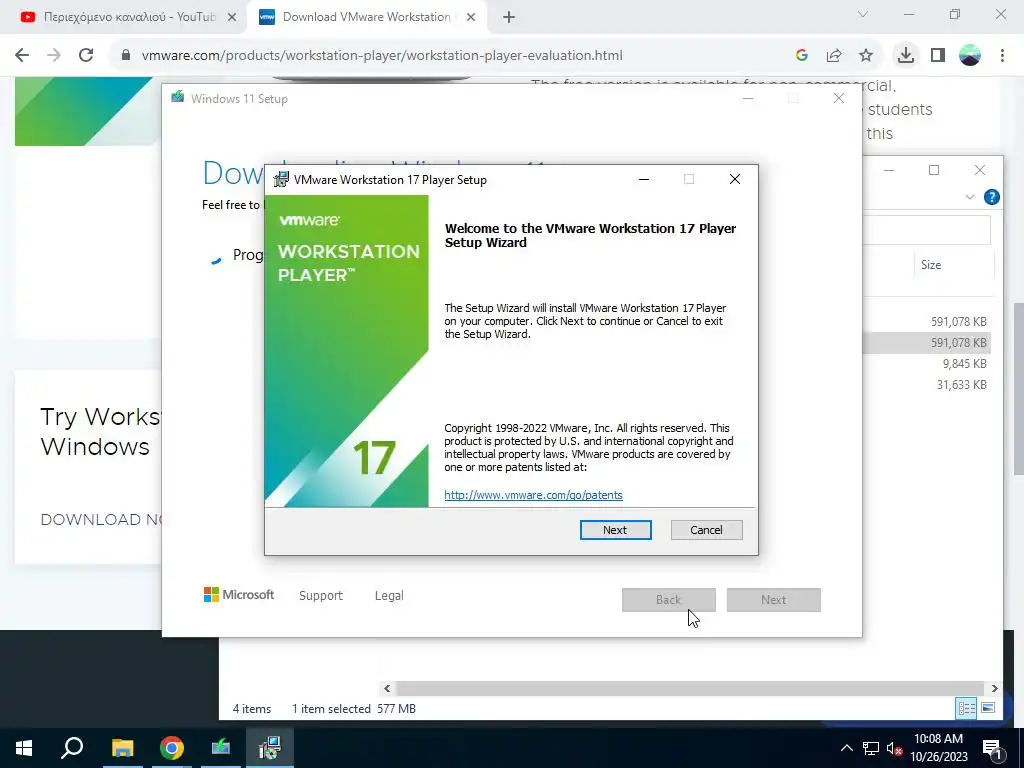Select the 9,845 KB file row
Screen dimensions: 1024x768
pos(927,363)
